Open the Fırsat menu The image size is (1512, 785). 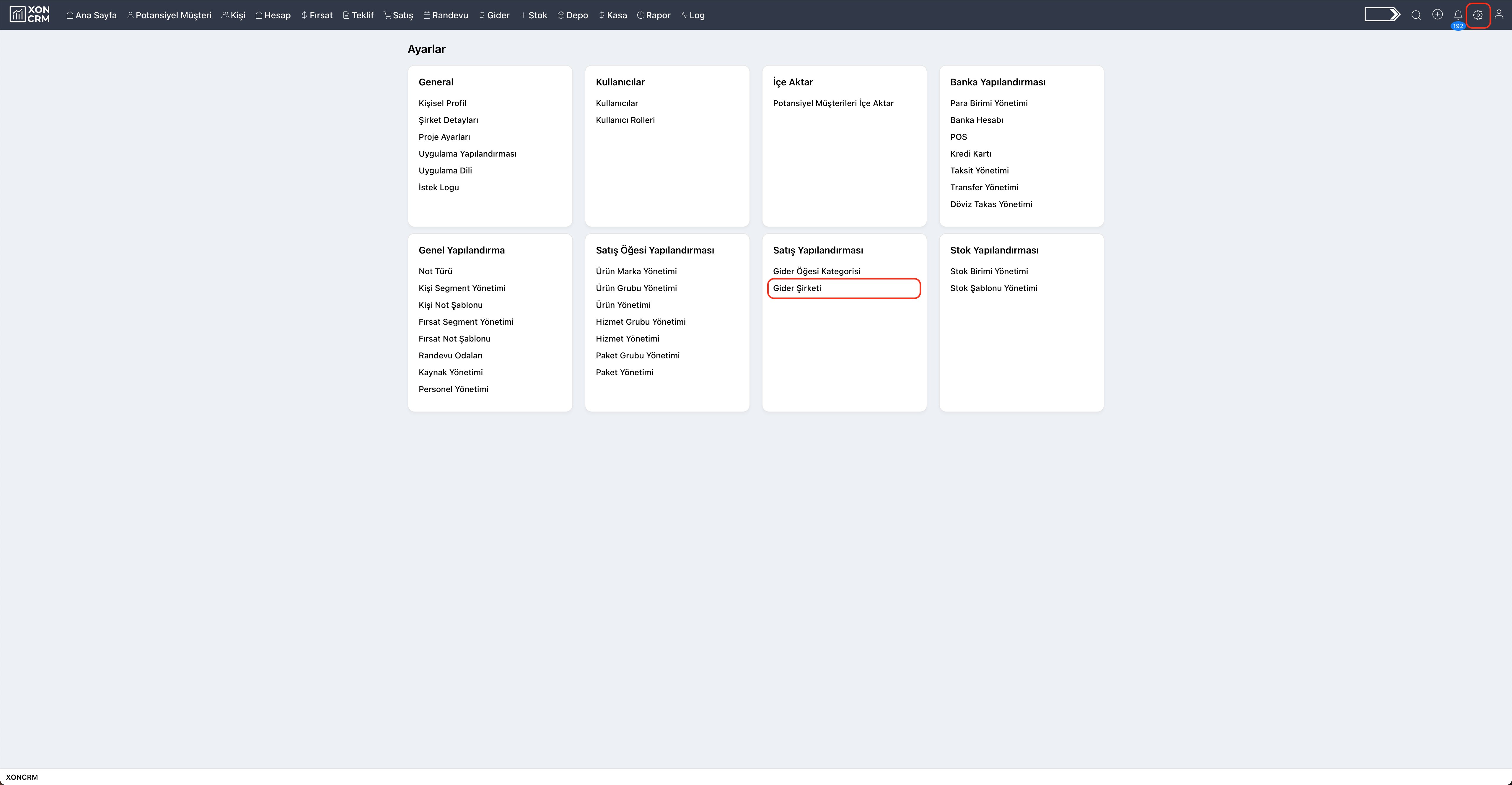pyautogui.click(x=317, y=15)
